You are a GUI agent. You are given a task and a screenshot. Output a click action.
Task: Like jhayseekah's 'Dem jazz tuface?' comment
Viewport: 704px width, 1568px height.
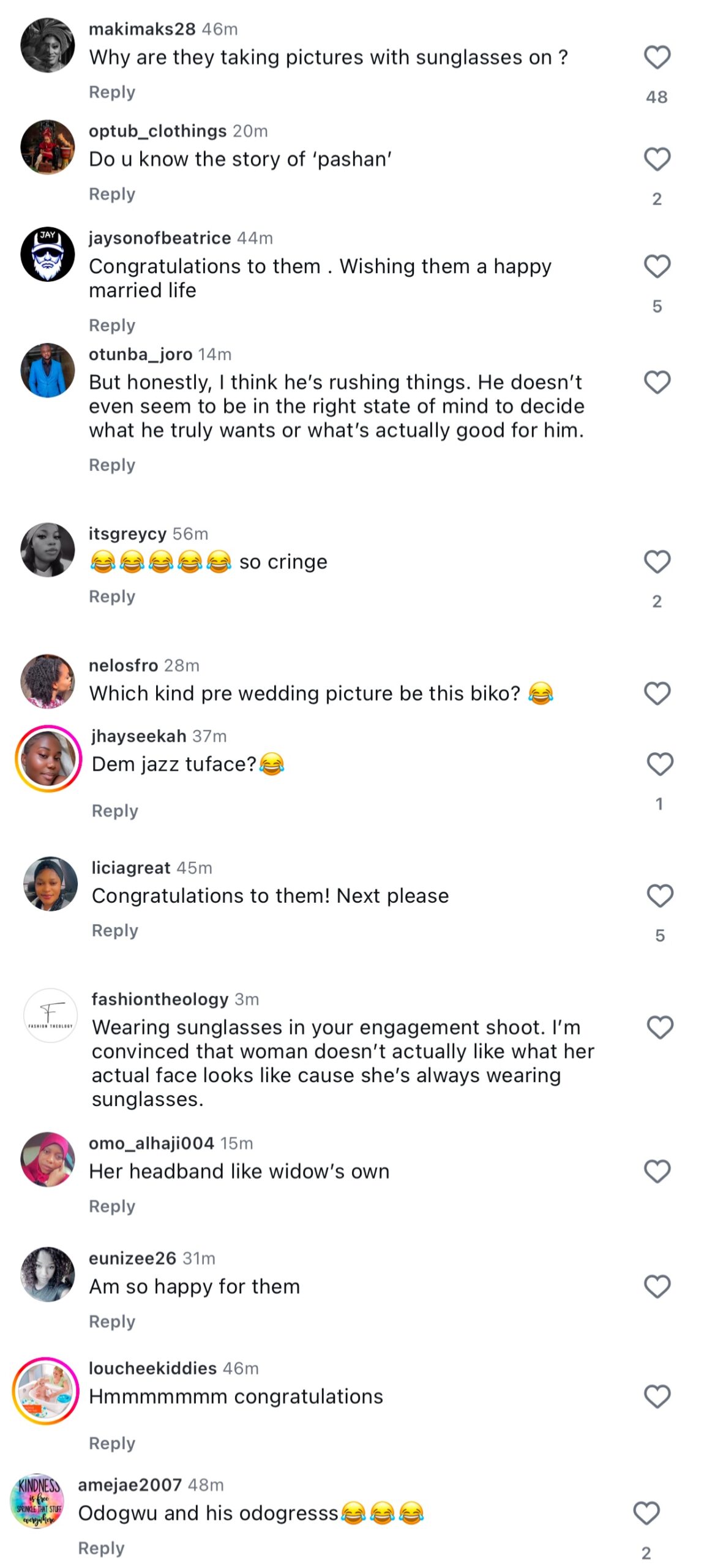659,764
